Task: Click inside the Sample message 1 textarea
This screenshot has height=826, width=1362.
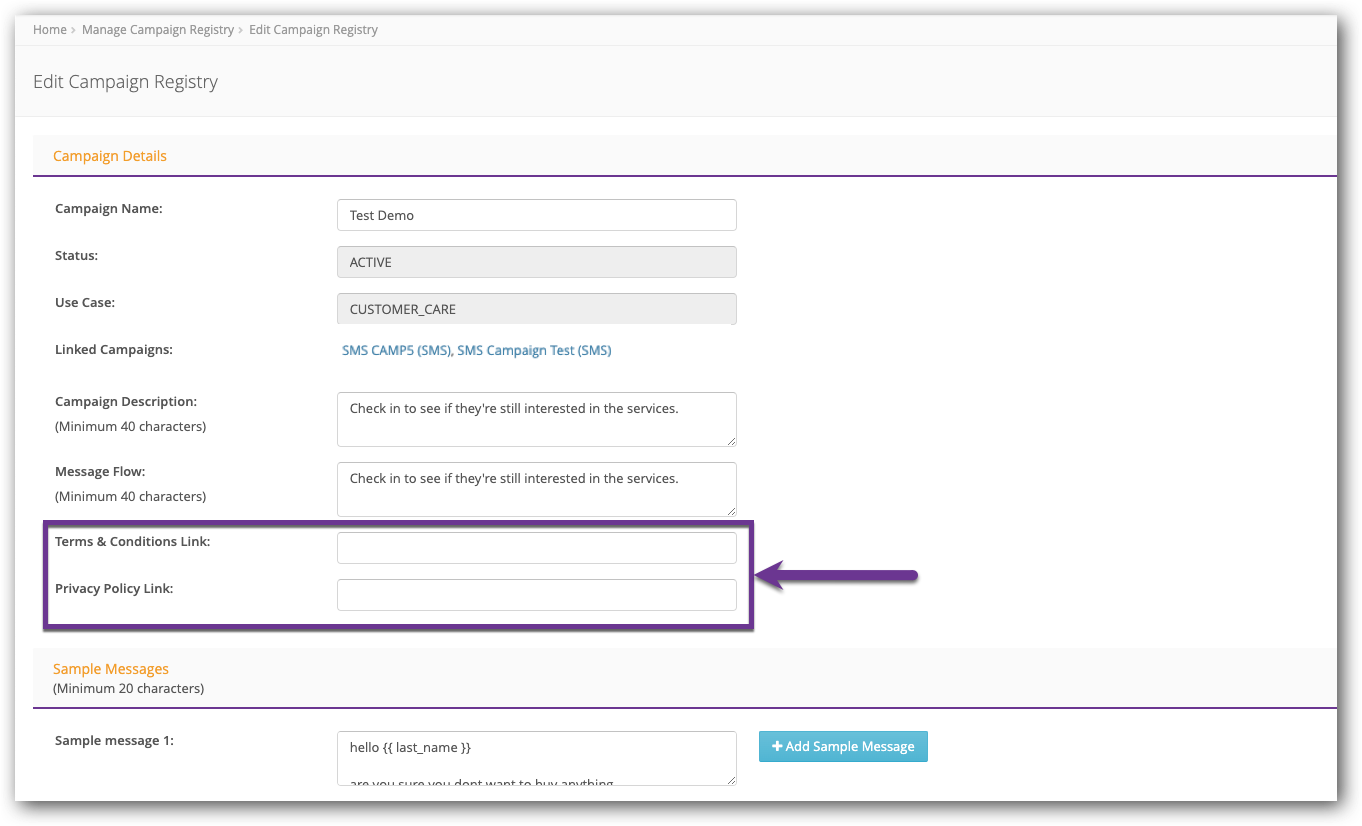Action: 536,755
